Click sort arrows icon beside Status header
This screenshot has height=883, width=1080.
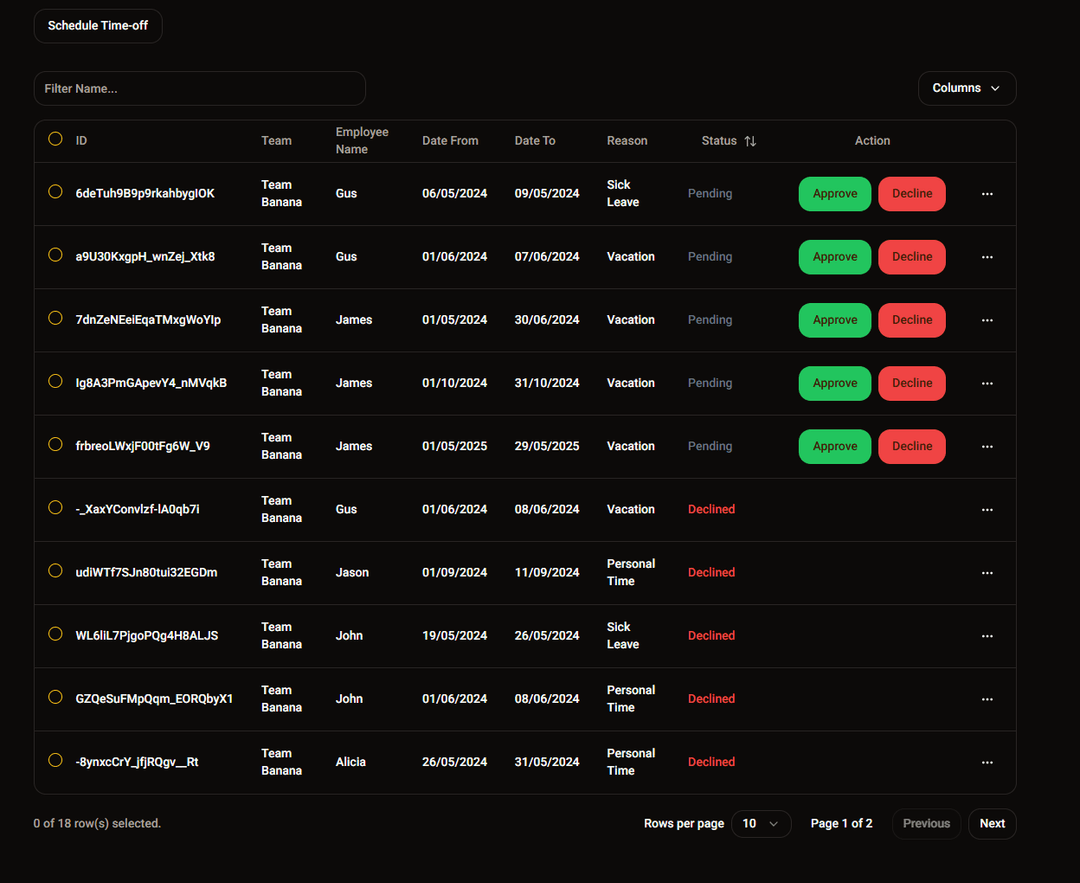point(750,141)
